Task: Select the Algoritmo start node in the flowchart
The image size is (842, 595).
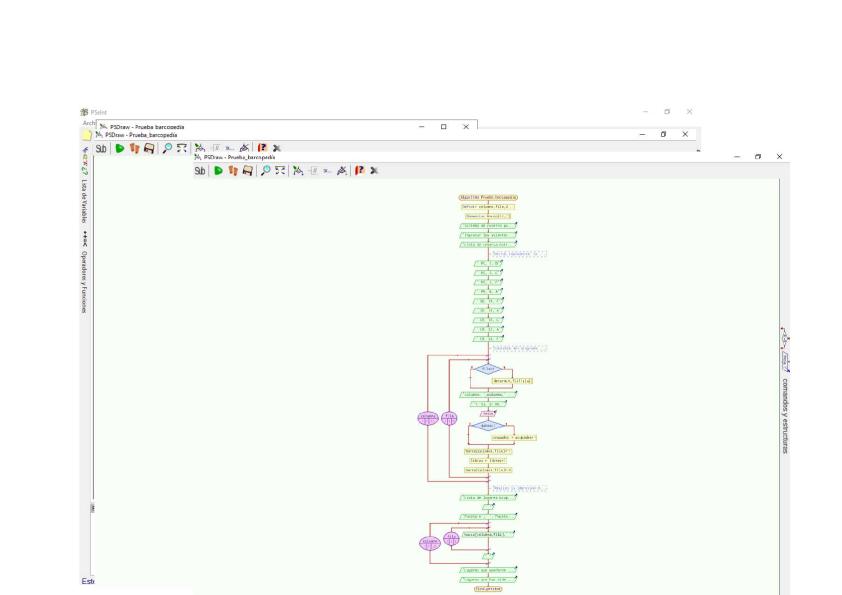Action: coord(488,198)
